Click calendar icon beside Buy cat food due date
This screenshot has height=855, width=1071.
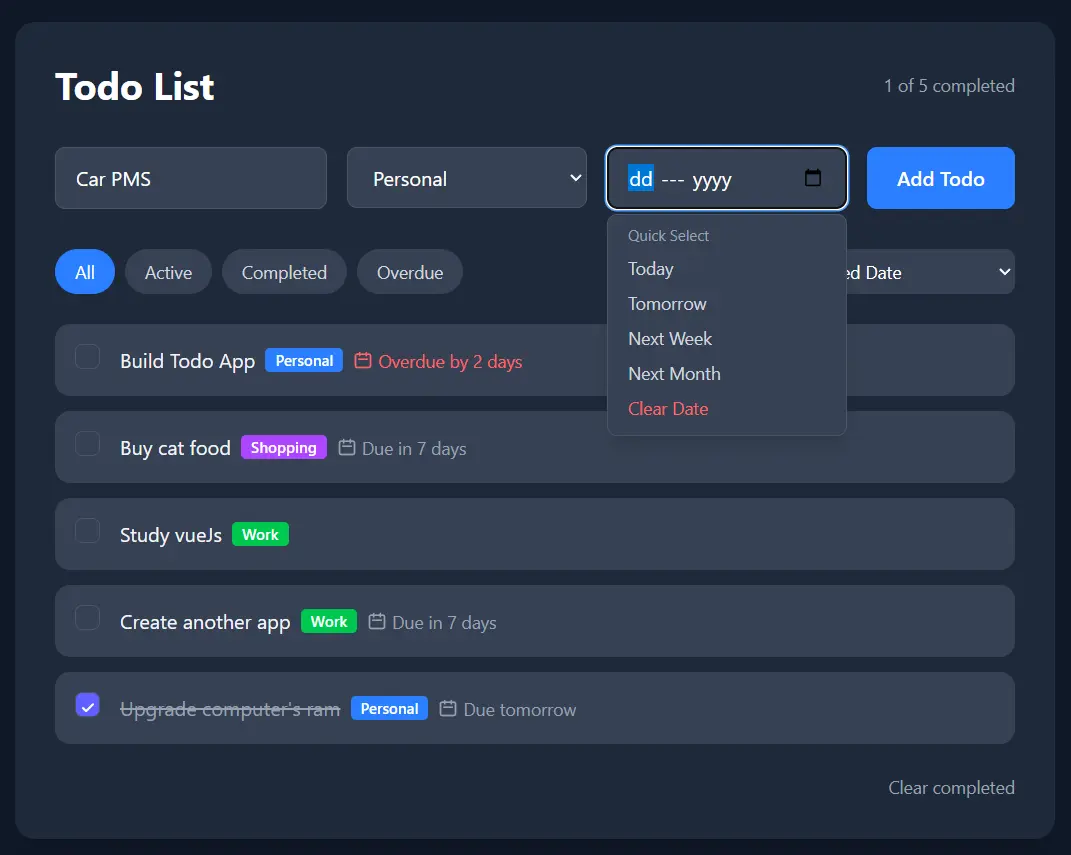point(347,447)
